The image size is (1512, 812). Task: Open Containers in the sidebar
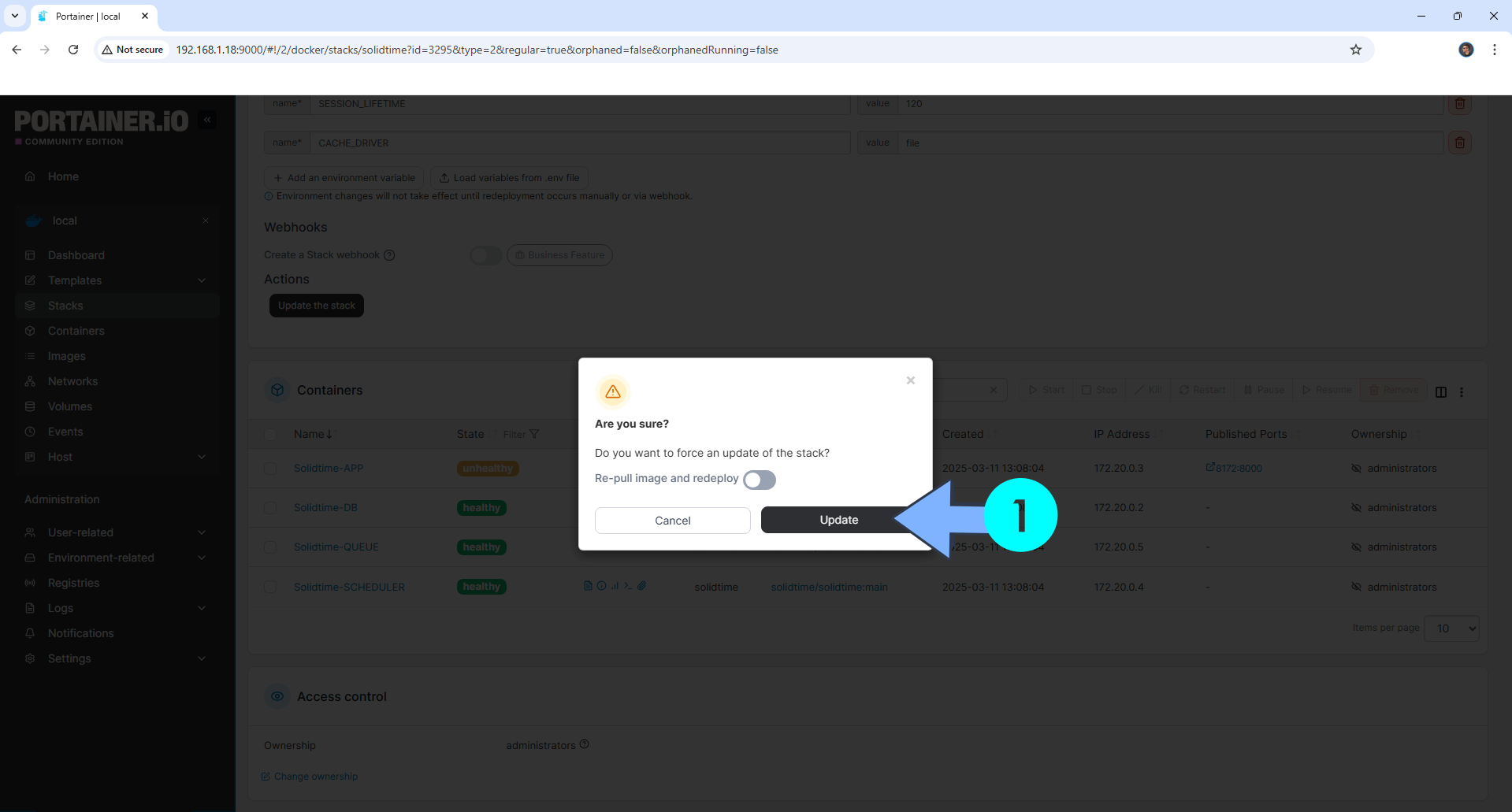click(x=76, y=331)
